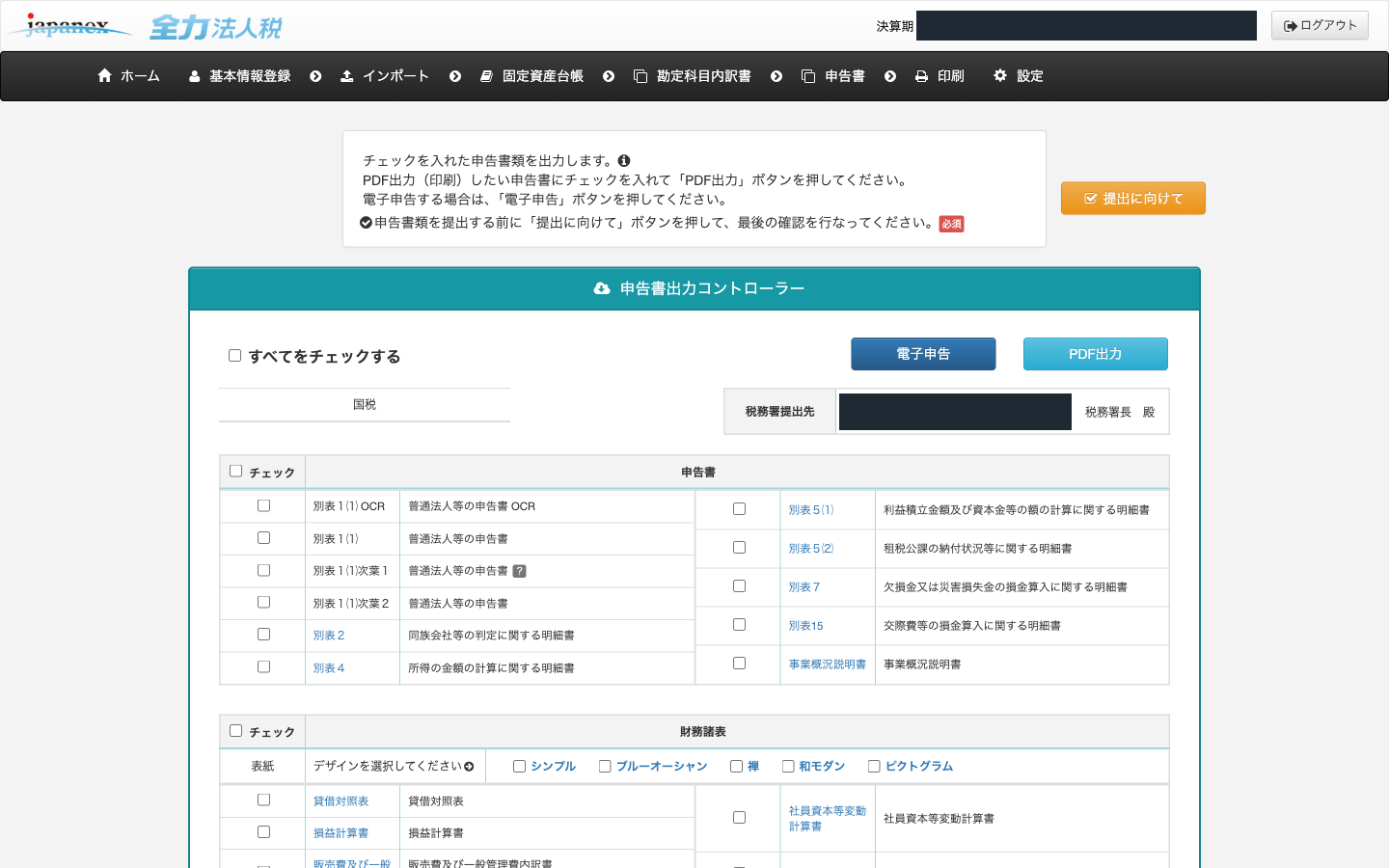1389x868 pixels.
Task: Click the japanex logo
Action: click(x=68, y=26)
